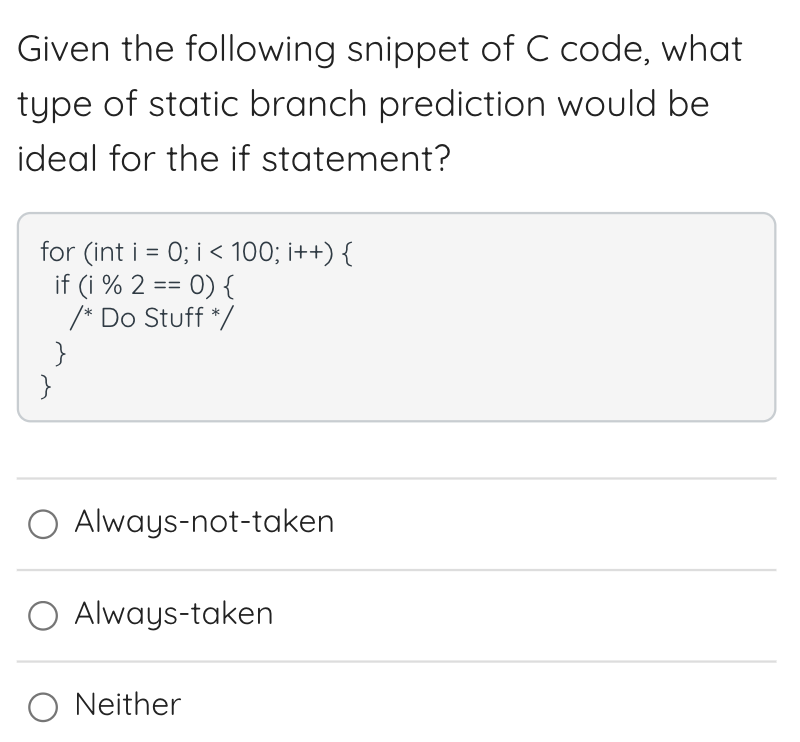Click the "Always-not-taken" answer label text
Viewport: 800px width, 742px height.
[x=204, y=522]
